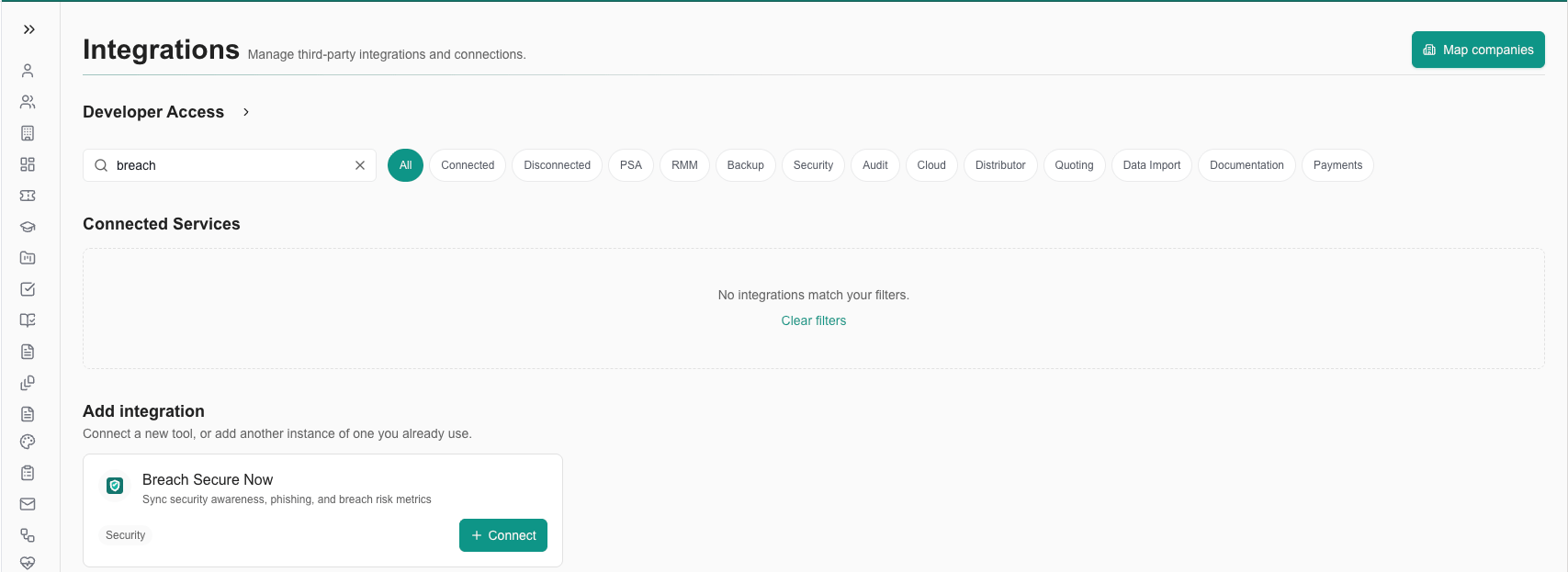Screen dimensions: 1568x572
Task: Filter by Disconnected integrations
Action: tap(557, 165)
